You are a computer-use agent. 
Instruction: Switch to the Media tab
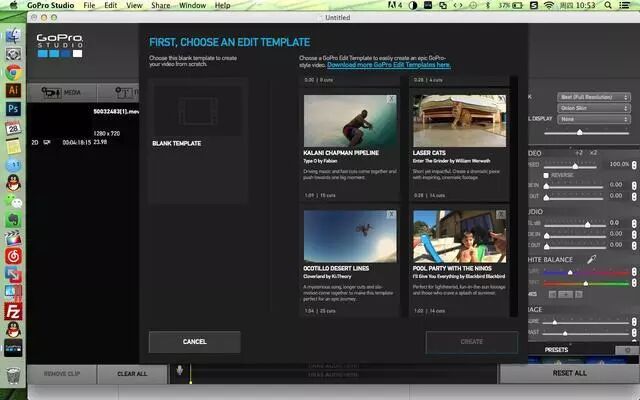tap(62, 93)
